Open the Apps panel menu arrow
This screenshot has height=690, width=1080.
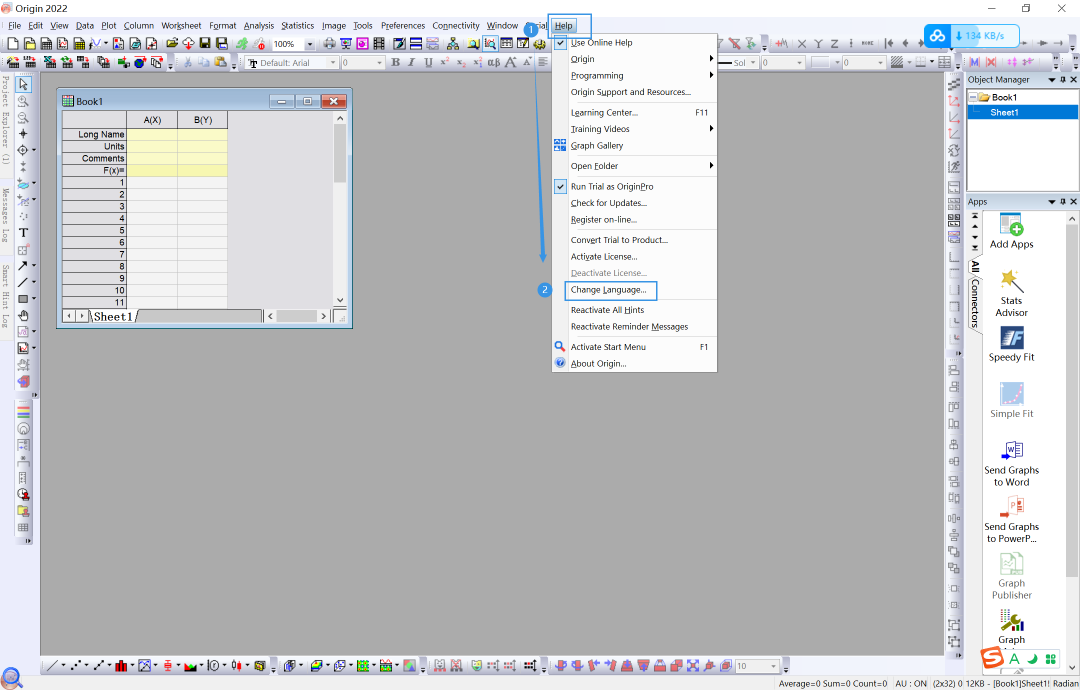(x=1052, y=202)
